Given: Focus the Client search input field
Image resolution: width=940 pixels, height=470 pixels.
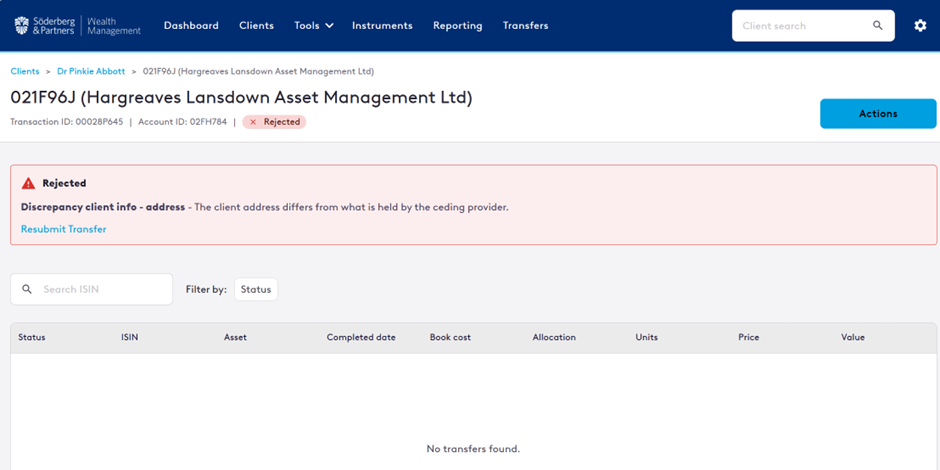Looking at the screenshot, I should pyautogui.click(x=800, y=26).
